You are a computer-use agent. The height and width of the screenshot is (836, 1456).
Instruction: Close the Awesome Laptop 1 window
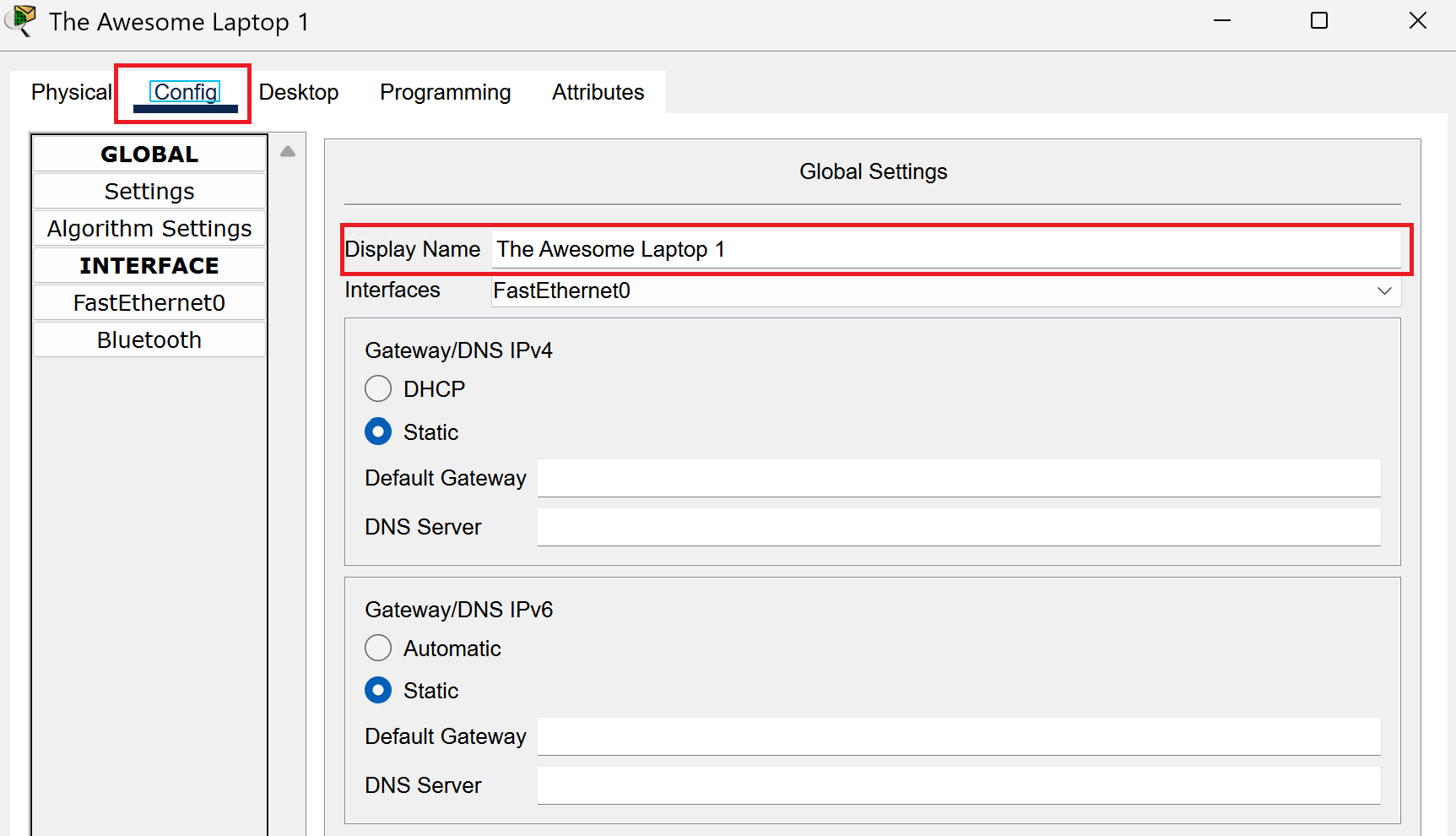coord(1418,20)
